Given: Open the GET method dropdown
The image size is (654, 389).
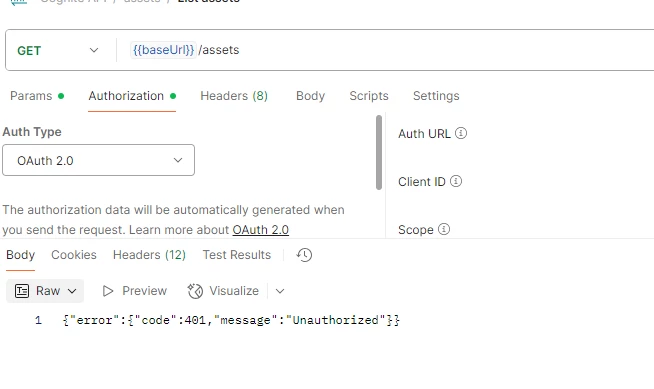Looking at the screenshot, I should (x=58, y=50).
